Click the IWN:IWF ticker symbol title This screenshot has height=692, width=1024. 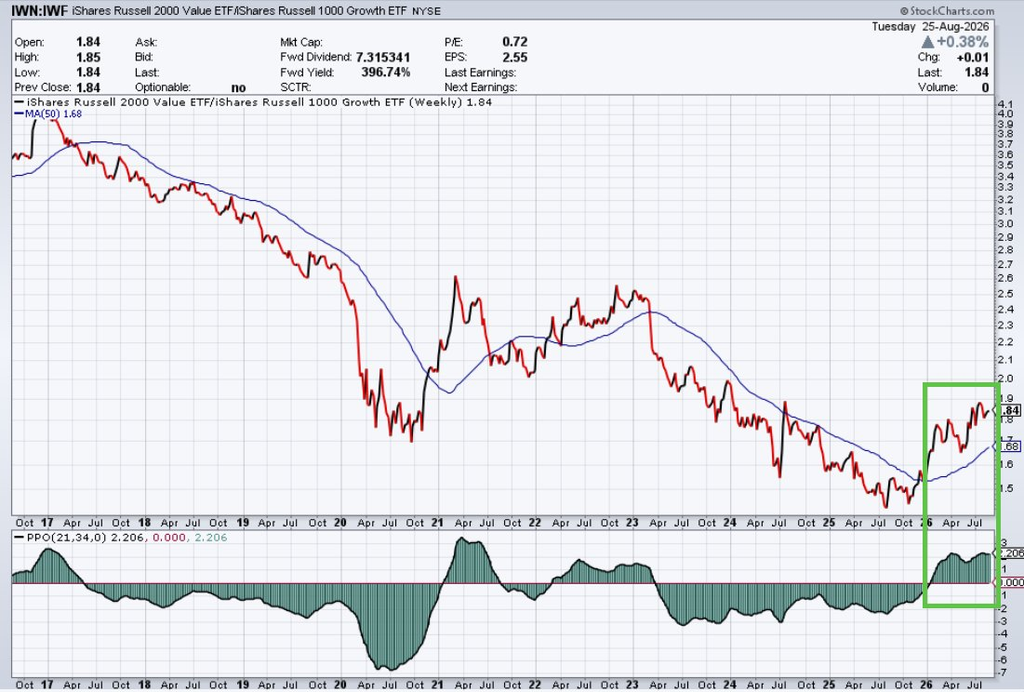[39, 10]
